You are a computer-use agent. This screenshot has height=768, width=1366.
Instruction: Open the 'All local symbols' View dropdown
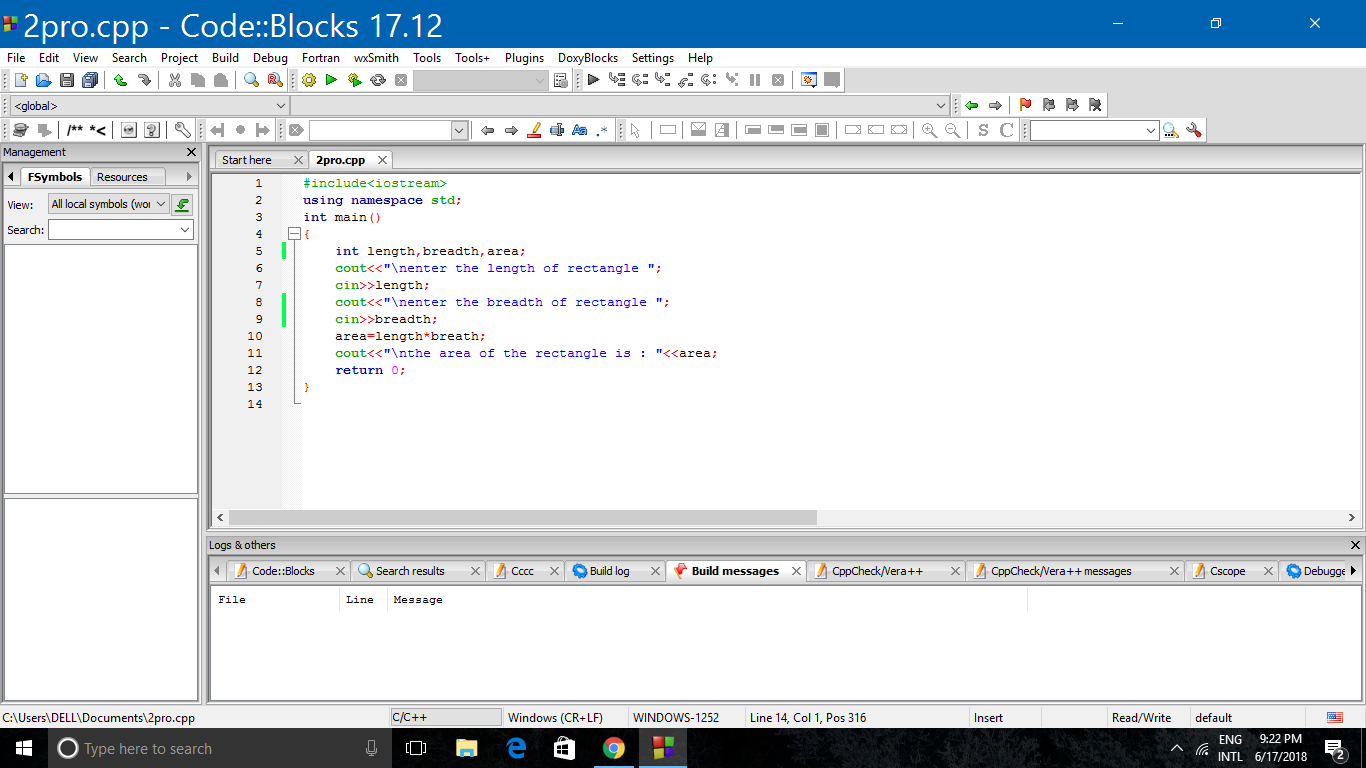click(x=163, y=204)
